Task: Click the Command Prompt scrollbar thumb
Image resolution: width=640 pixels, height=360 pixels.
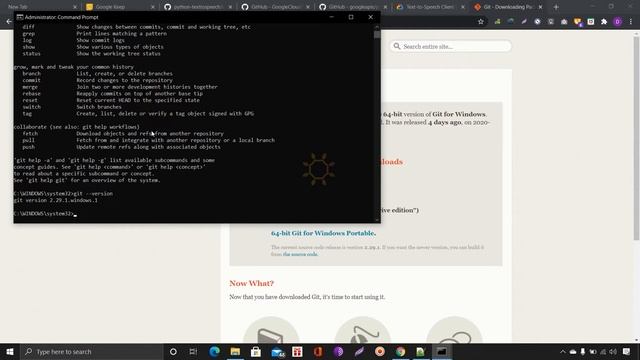Action: click(x=377, y=34)
